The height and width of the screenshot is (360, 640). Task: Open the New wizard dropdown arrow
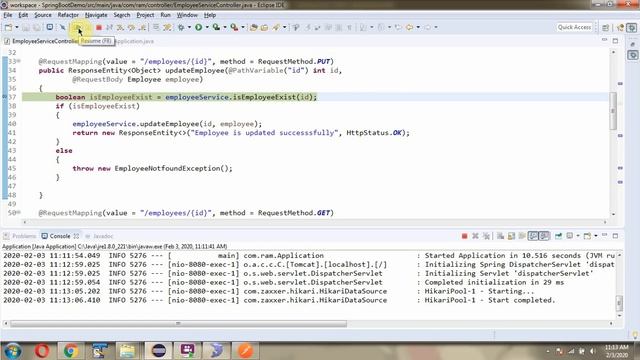click(x=17, y=27)
